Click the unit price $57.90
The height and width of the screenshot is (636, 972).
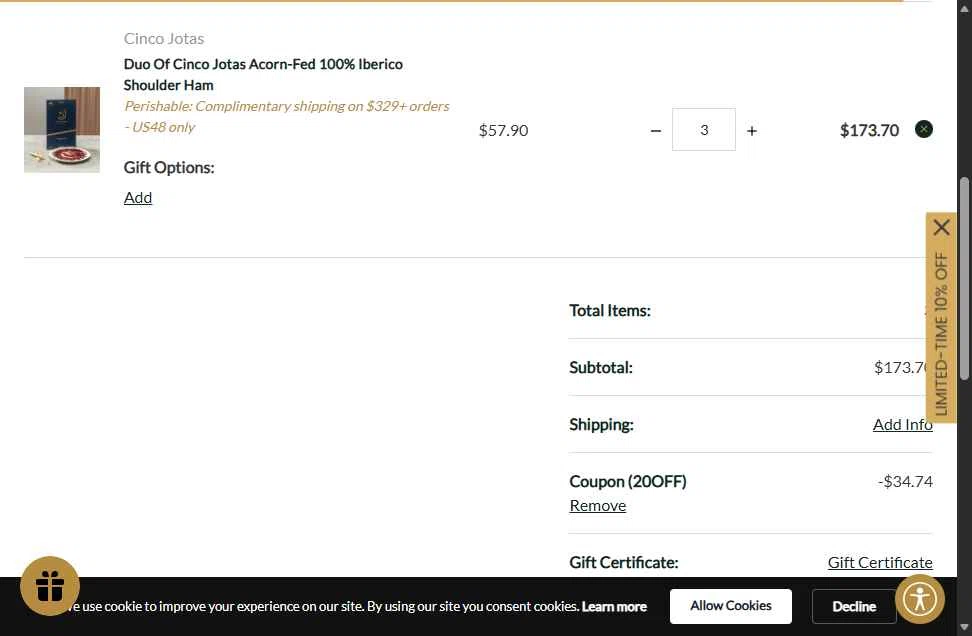coord(503,130)
